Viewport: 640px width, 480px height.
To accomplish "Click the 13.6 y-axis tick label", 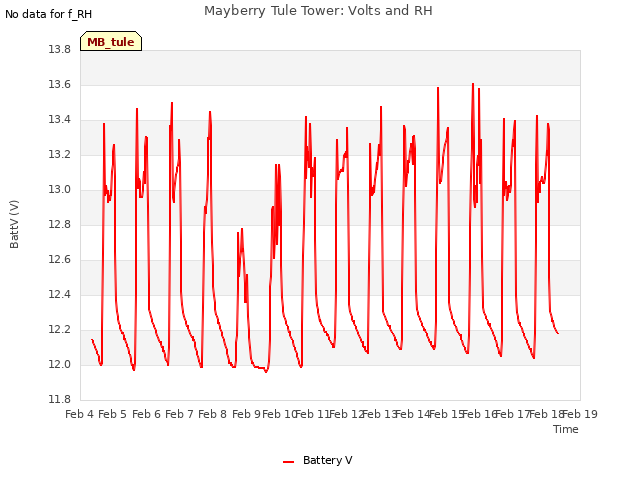I will [x=60, y=84].
